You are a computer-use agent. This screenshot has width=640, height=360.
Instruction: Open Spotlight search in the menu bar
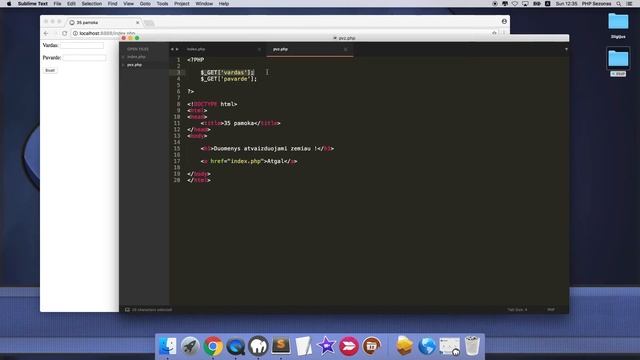tap(619, 4)
